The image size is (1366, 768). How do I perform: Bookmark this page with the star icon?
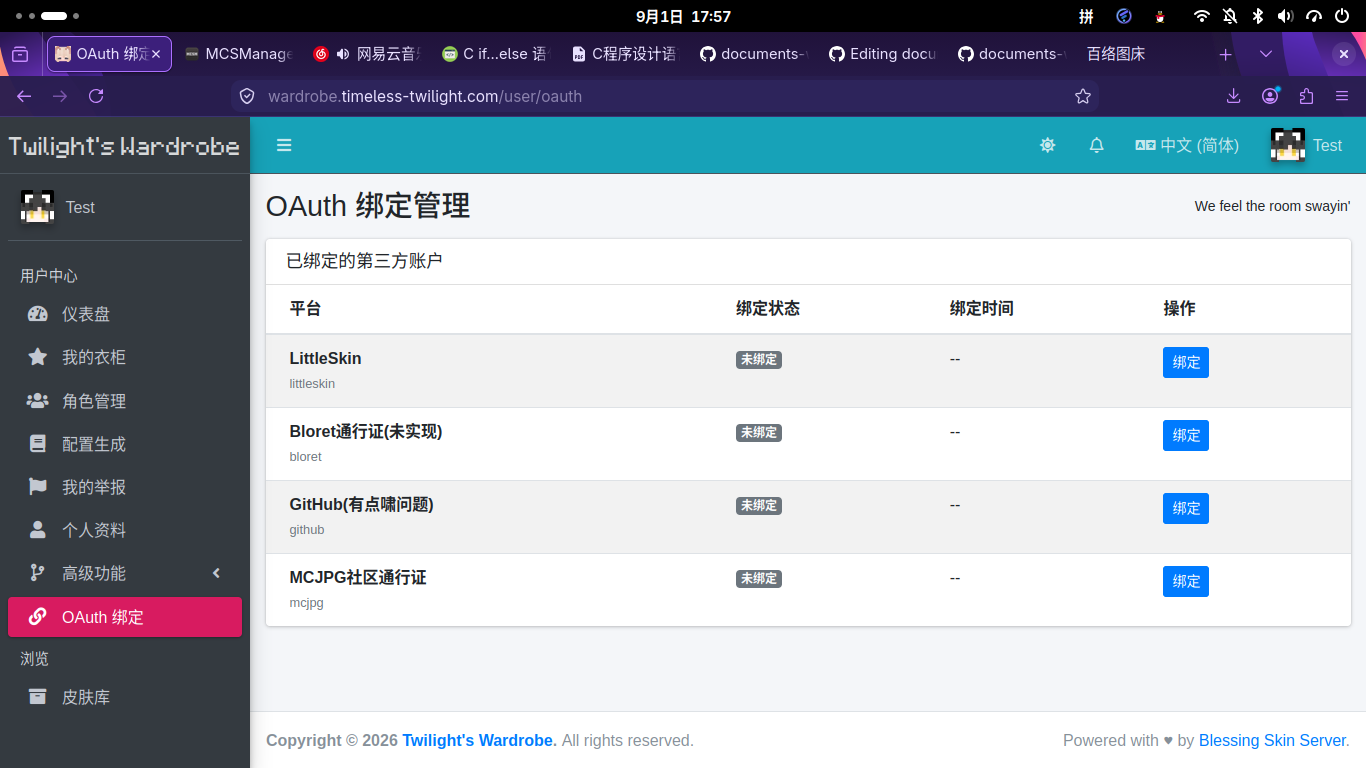(1083, 96)
